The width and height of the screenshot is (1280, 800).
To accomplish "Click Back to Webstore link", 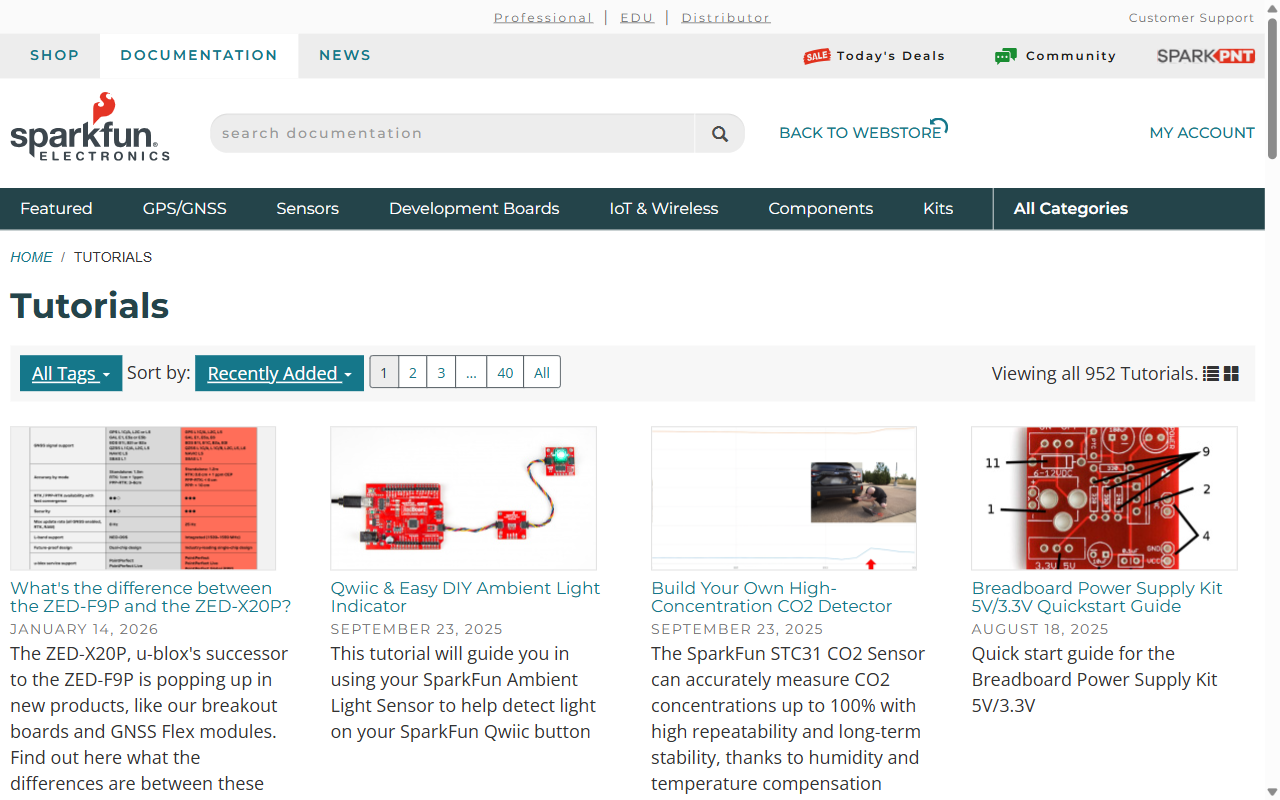I will click(x=860, y=133).
